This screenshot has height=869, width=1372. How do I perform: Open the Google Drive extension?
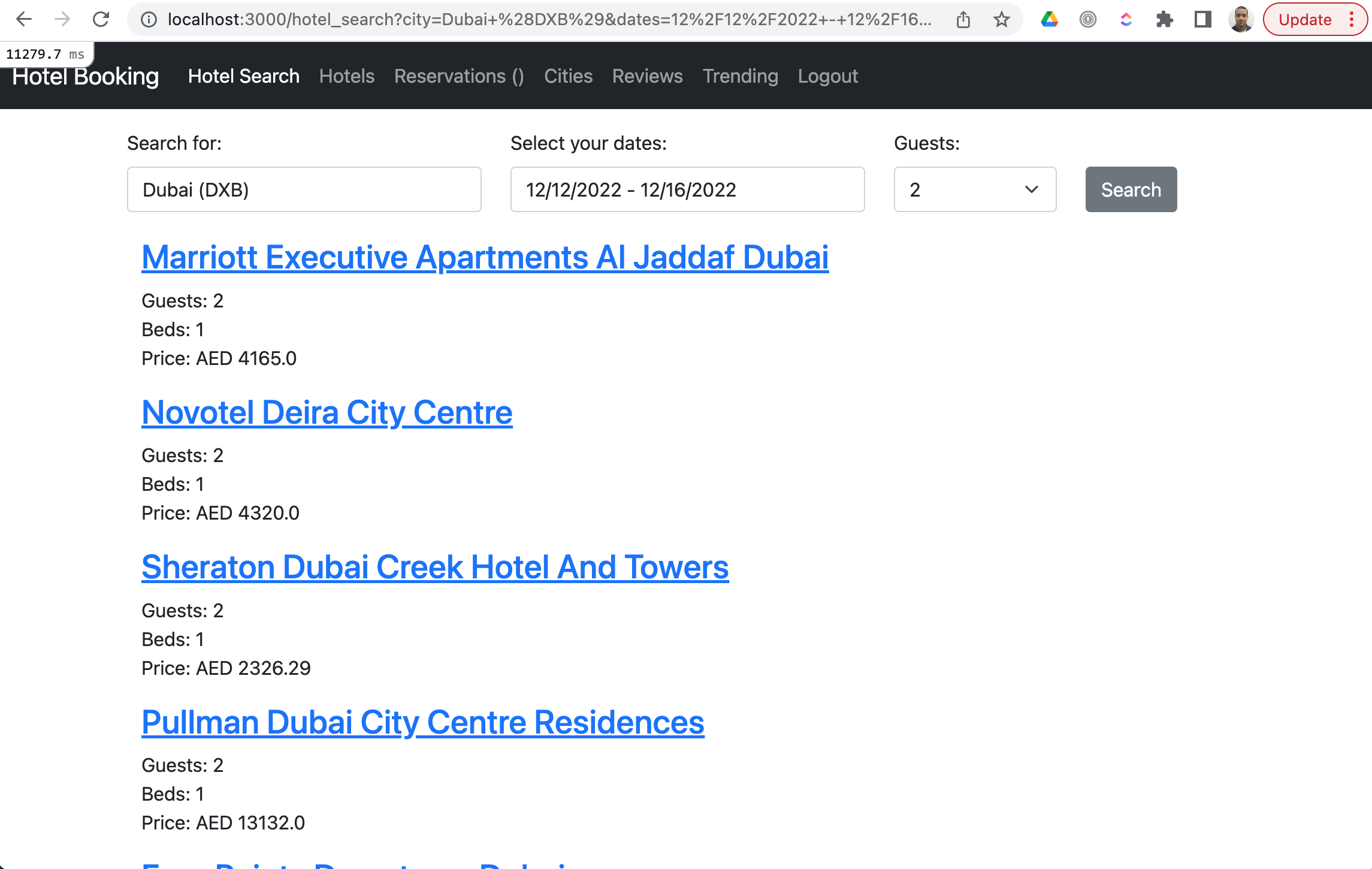pyautogui.click(x=1050, y=19)
